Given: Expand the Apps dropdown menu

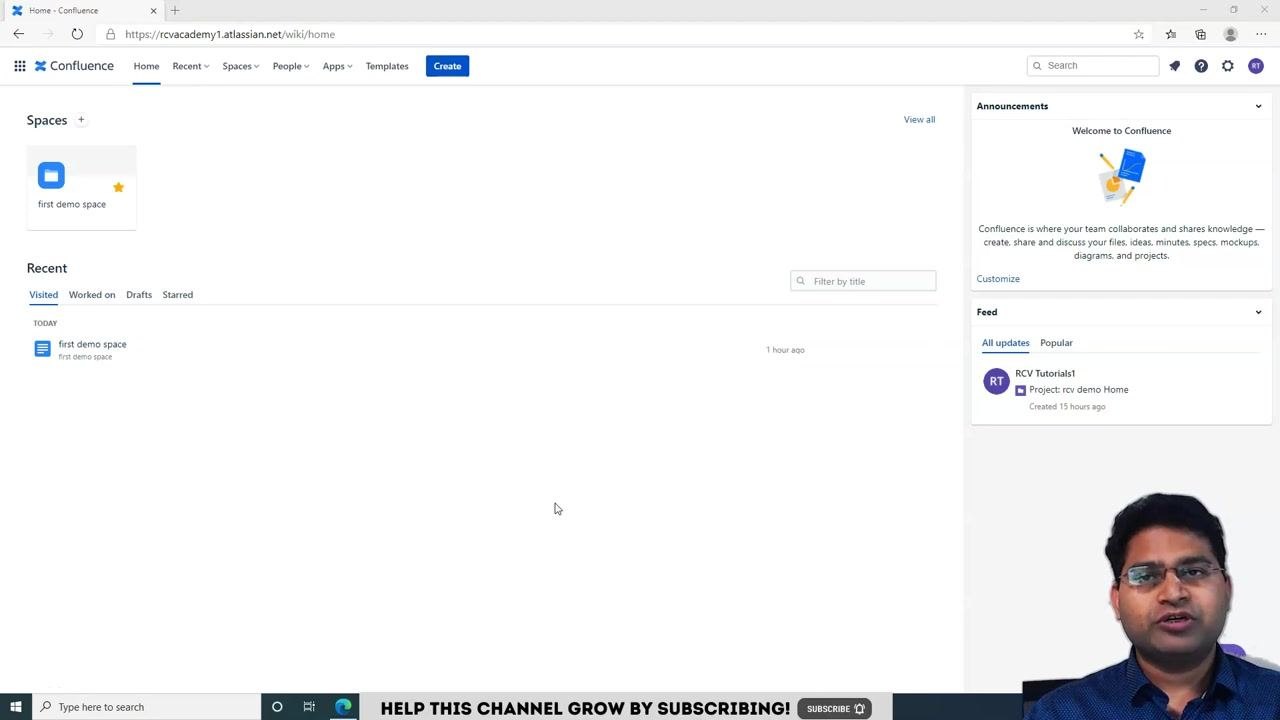Looking at the screenshot, I should 337,66.
